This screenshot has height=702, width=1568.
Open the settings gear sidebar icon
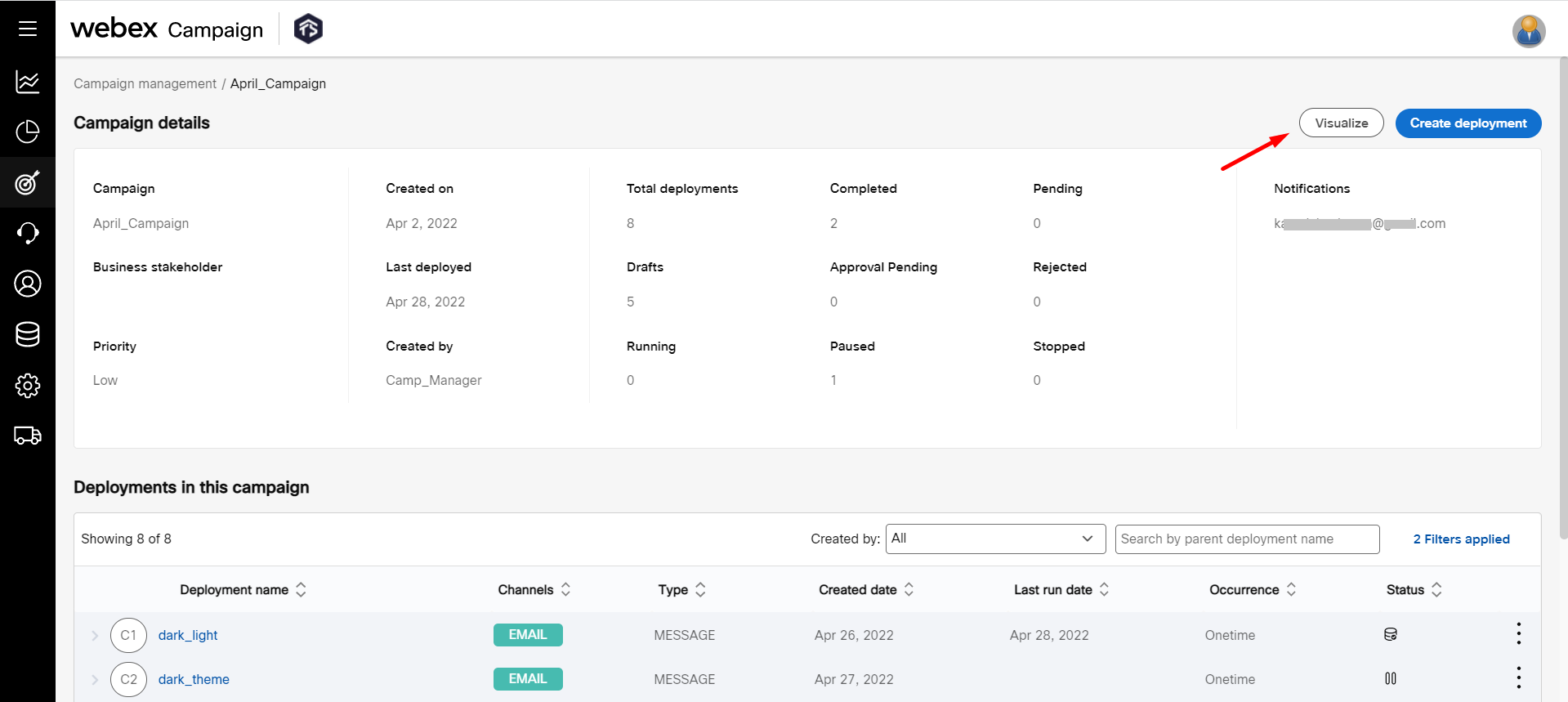pyautogui.click(x=28, y=385)
